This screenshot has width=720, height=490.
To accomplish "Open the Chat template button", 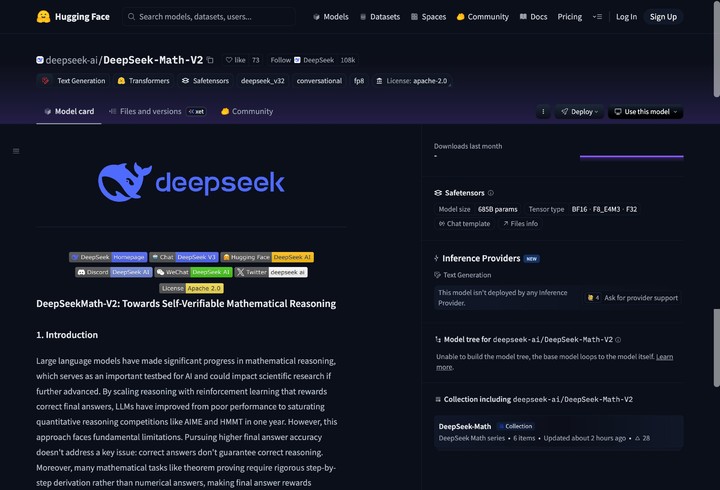I will coord(464,224).
